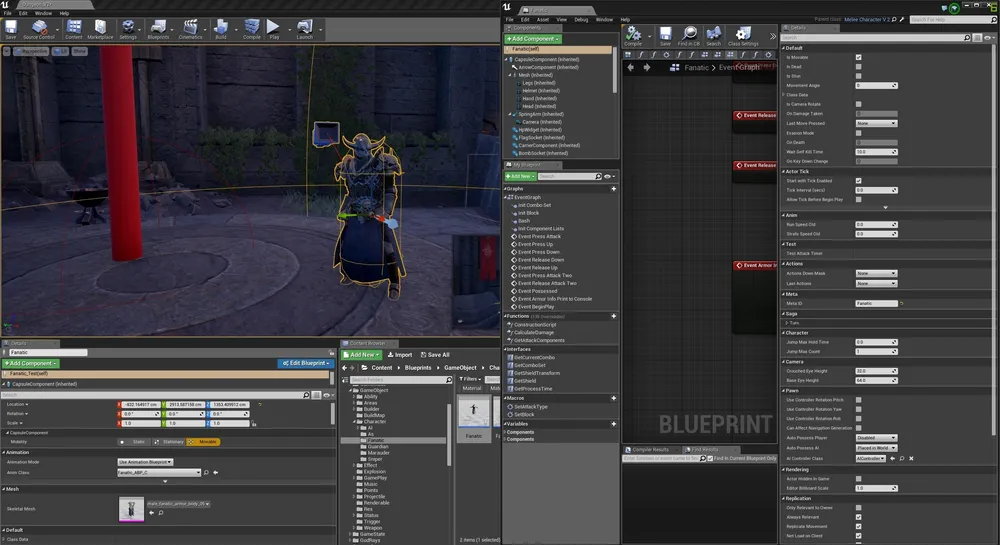Click the Source Control toolbar icon

39,28
